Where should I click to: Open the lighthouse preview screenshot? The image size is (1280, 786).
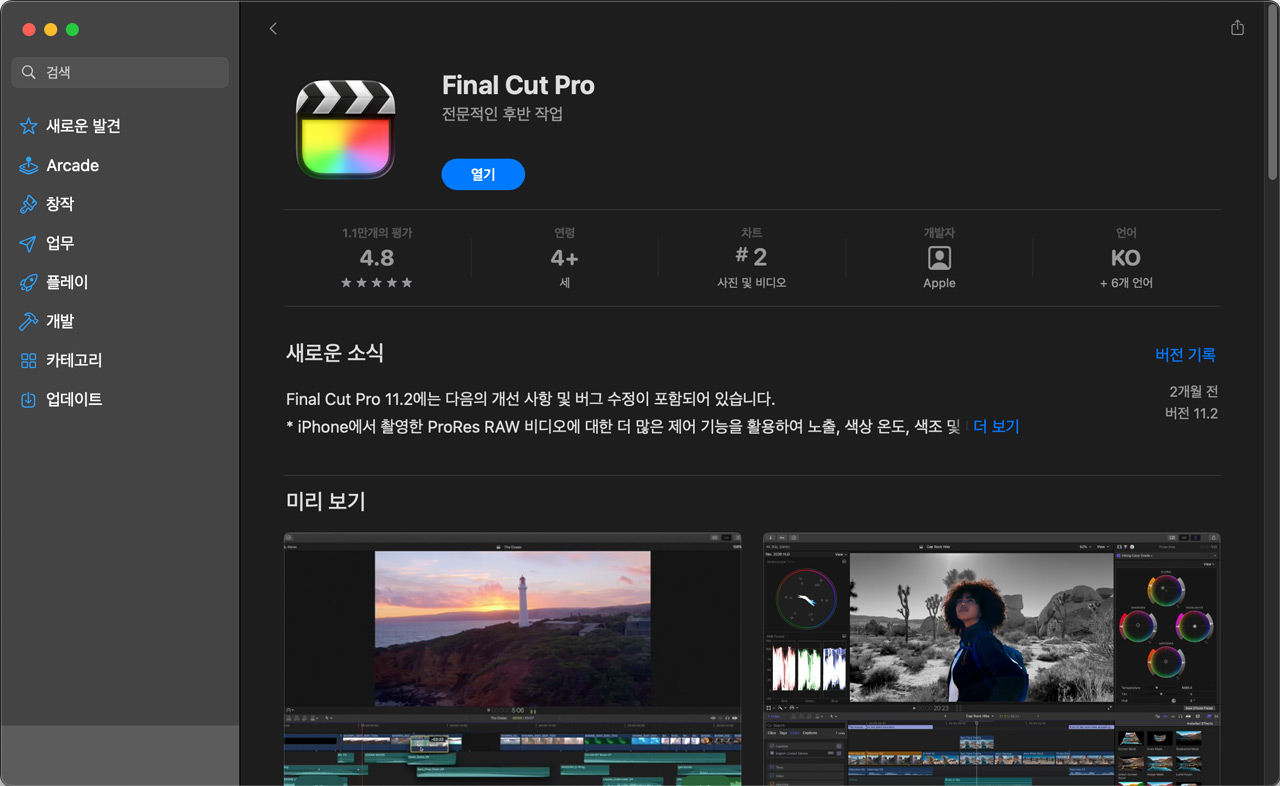(x=512, y=658)
